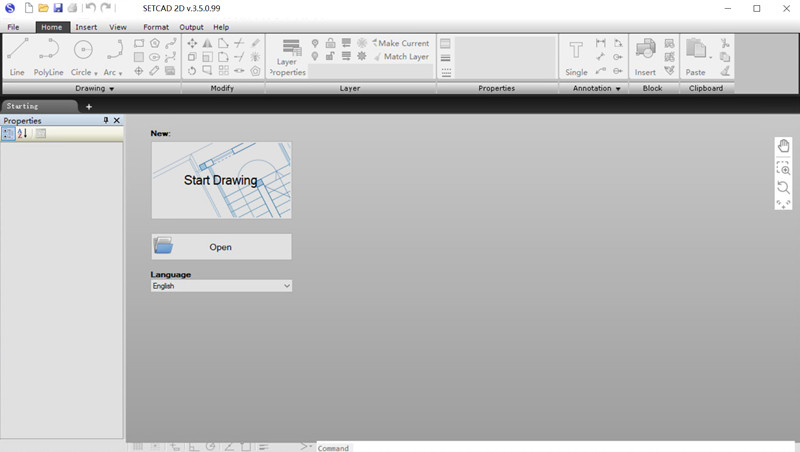Select the Arc tool
Viewport: 800px width, 452px height.
114,57
